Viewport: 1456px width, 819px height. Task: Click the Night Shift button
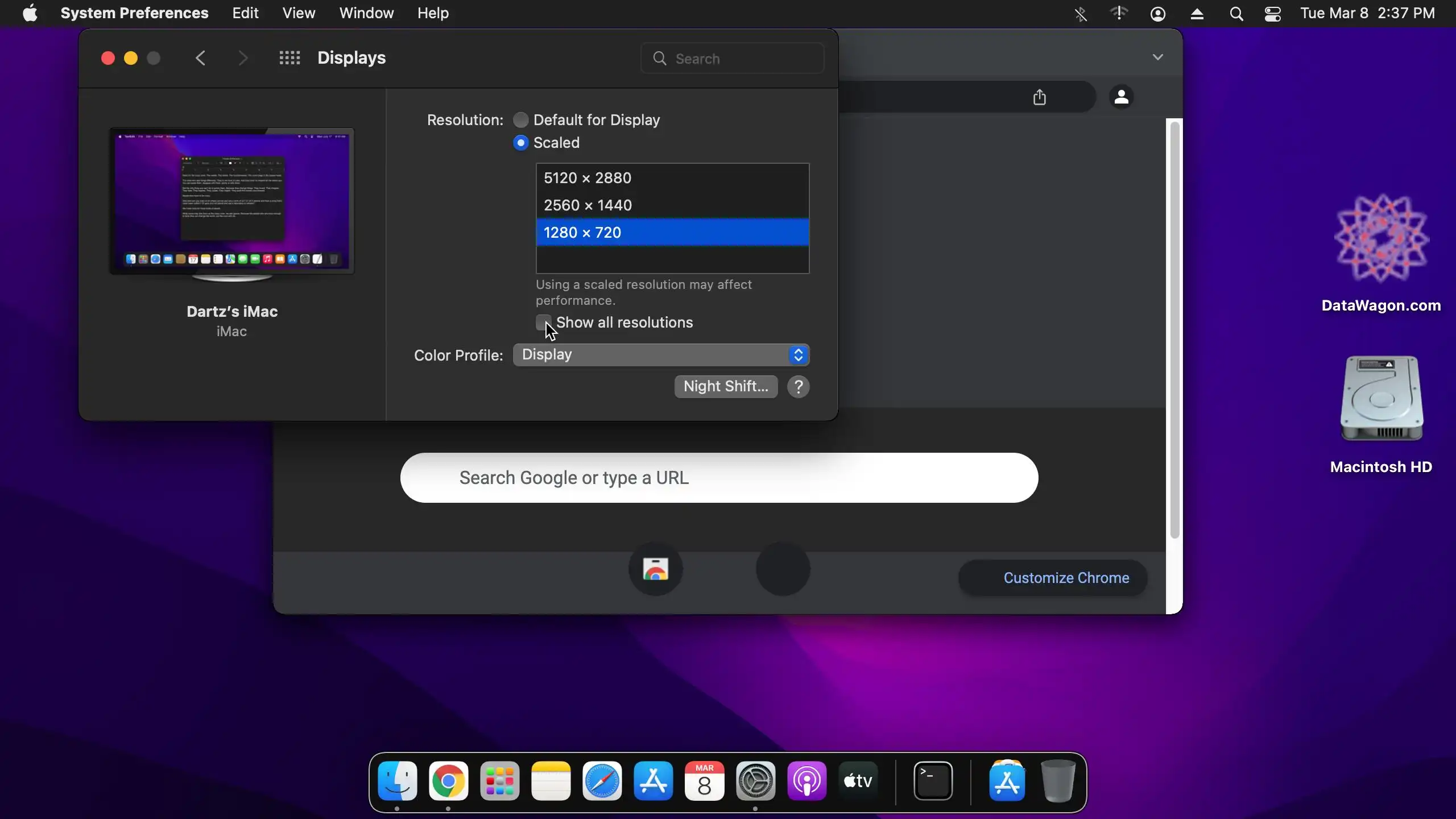pyautogui.click(x=726, y=387)
